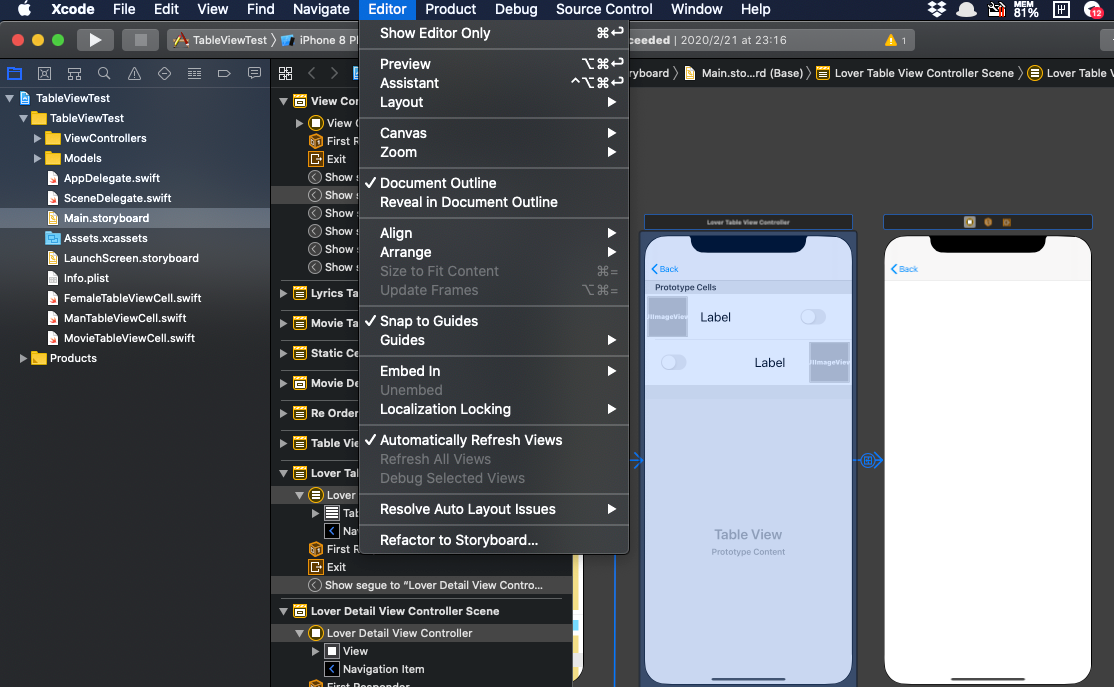
Task: Toggle the switch in the first prototype cell
Action: (x=813, y=316)
